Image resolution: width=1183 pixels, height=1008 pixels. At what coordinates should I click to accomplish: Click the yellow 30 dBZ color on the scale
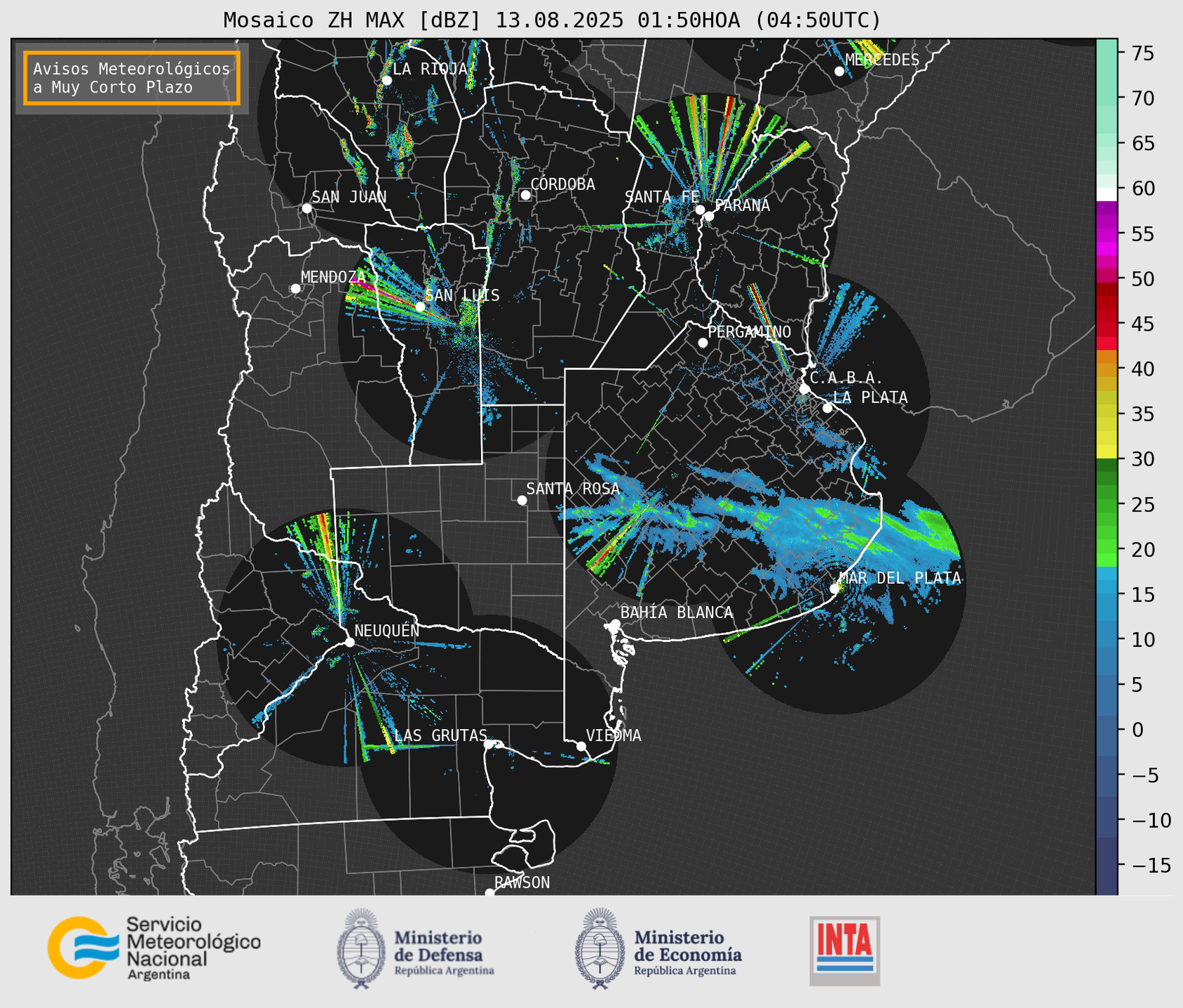pos(1107,453)
